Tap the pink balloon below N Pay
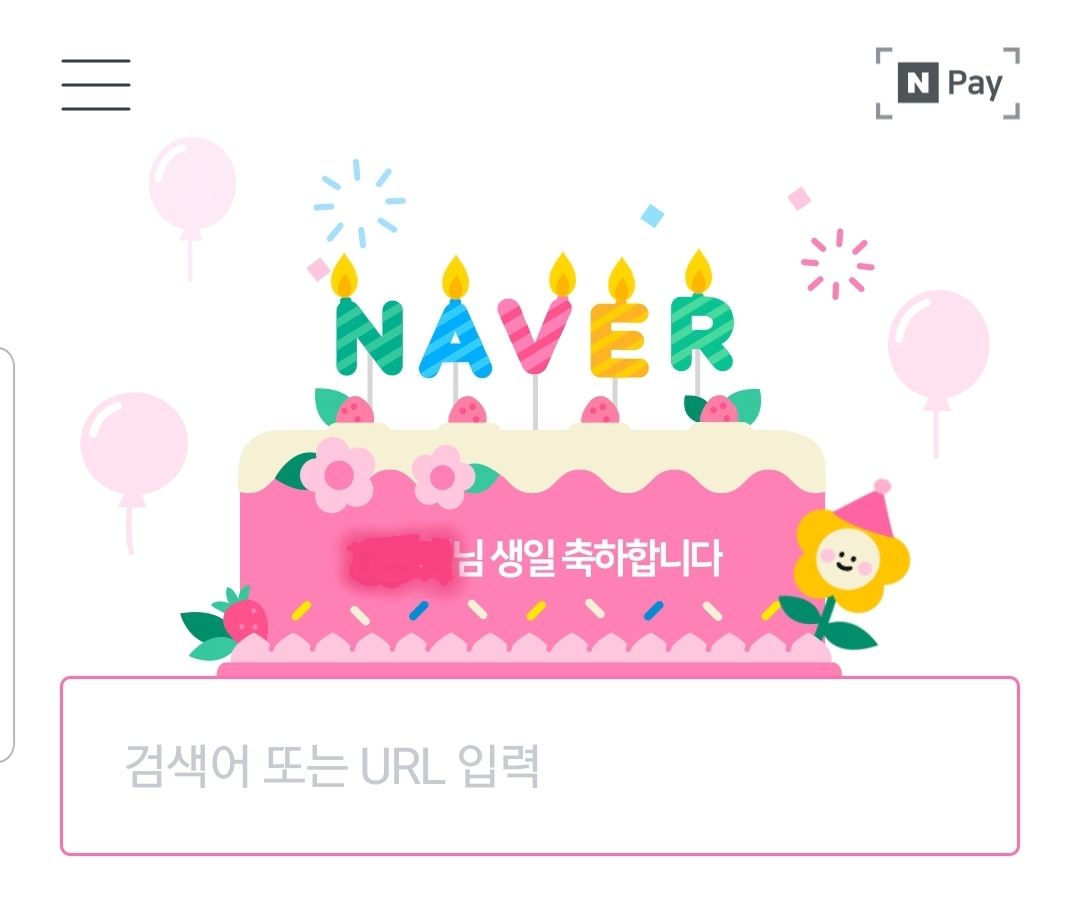Image resolution: width=1076 pixels, height=900 pixels. [938, 344]
